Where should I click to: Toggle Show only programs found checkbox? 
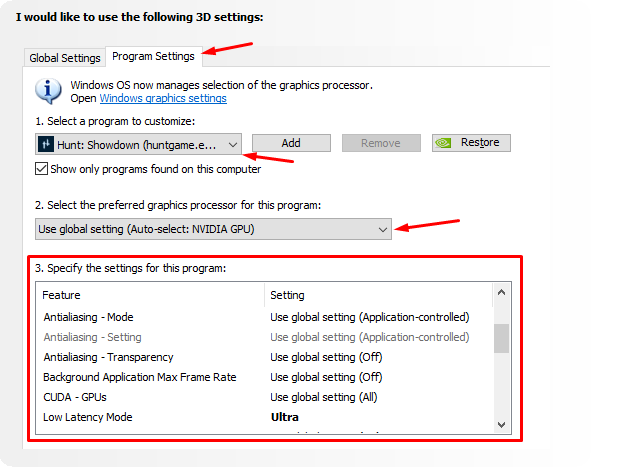pyautogui.click(x=41, y=169)
